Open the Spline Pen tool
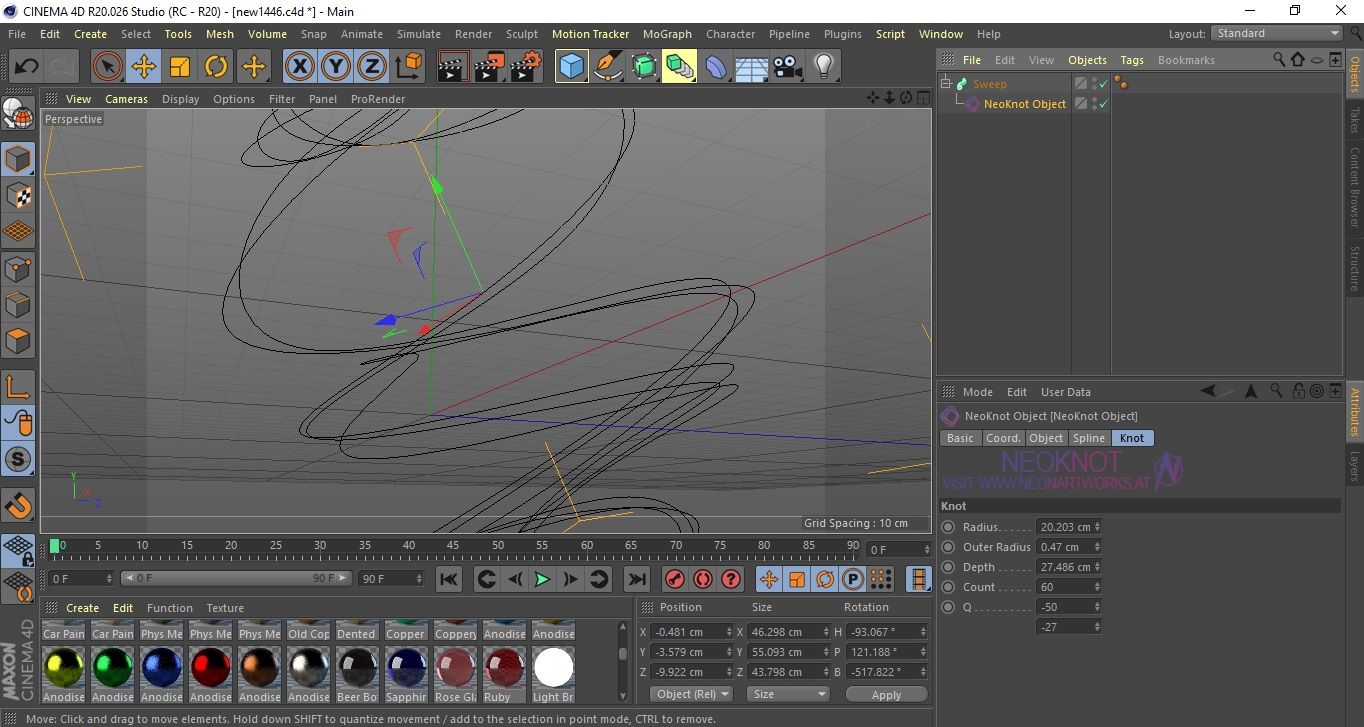The height and width of the screenshot is (727, 1364). point(608,67)
